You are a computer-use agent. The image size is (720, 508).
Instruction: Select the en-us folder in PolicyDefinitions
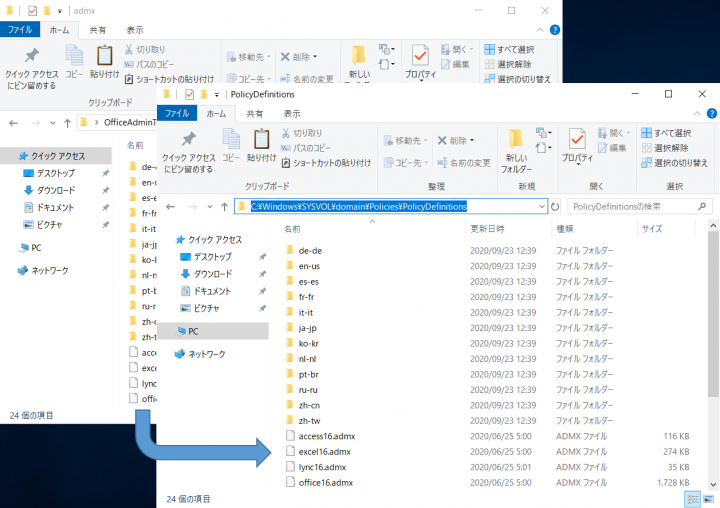point(309,266)
